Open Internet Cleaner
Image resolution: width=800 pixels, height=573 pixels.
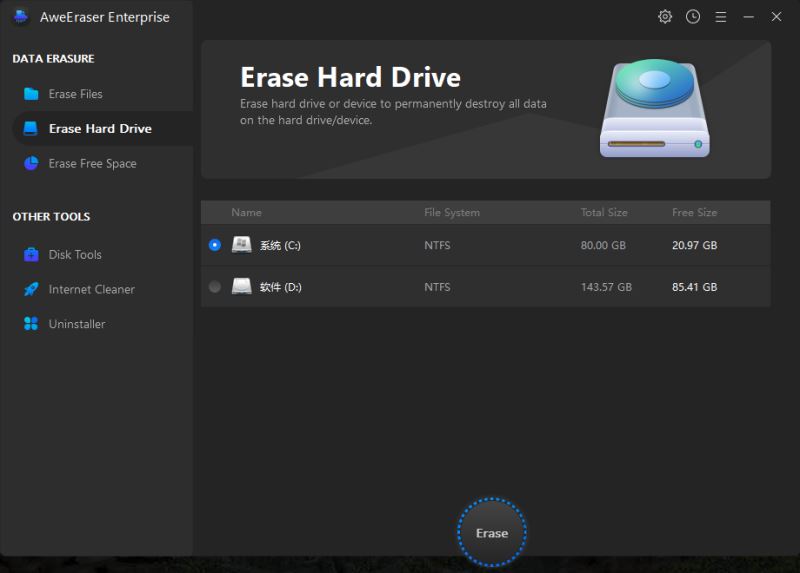click(102, 289)
